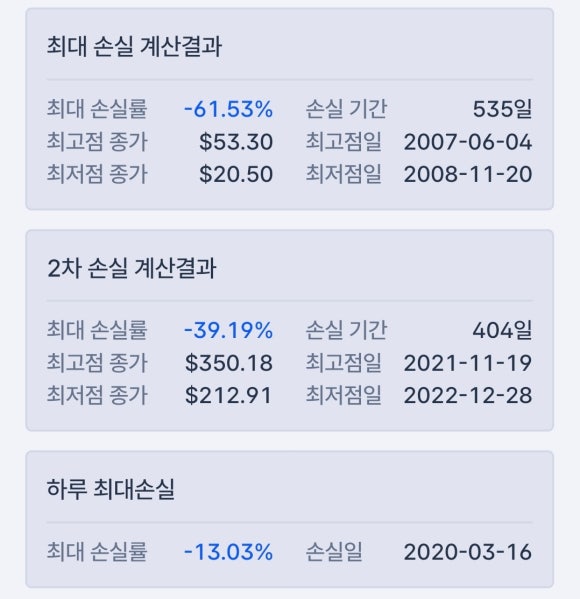Select the 2021-11-19 peak date
This screenshot has height=599, width=580.
coord(468,363)
